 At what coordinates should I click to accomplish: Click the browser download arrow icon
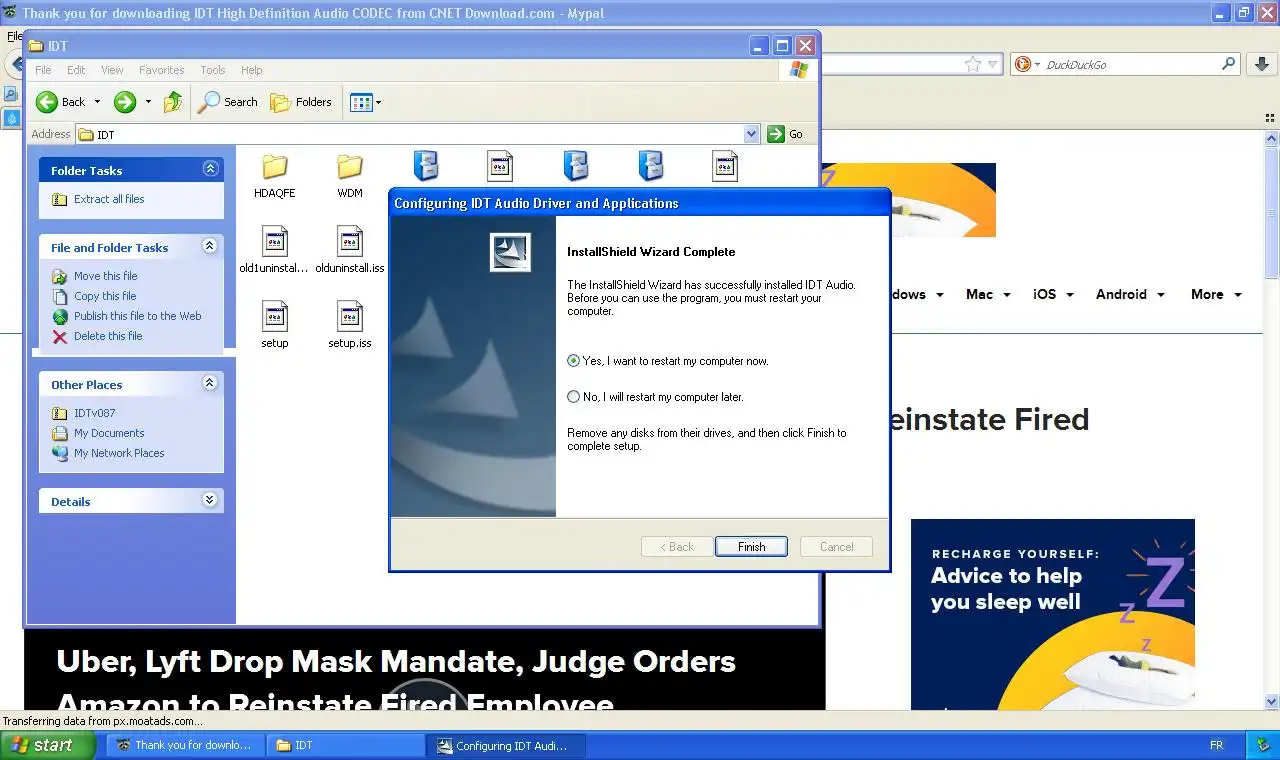pyautogui.click(x=1261, y=64)
